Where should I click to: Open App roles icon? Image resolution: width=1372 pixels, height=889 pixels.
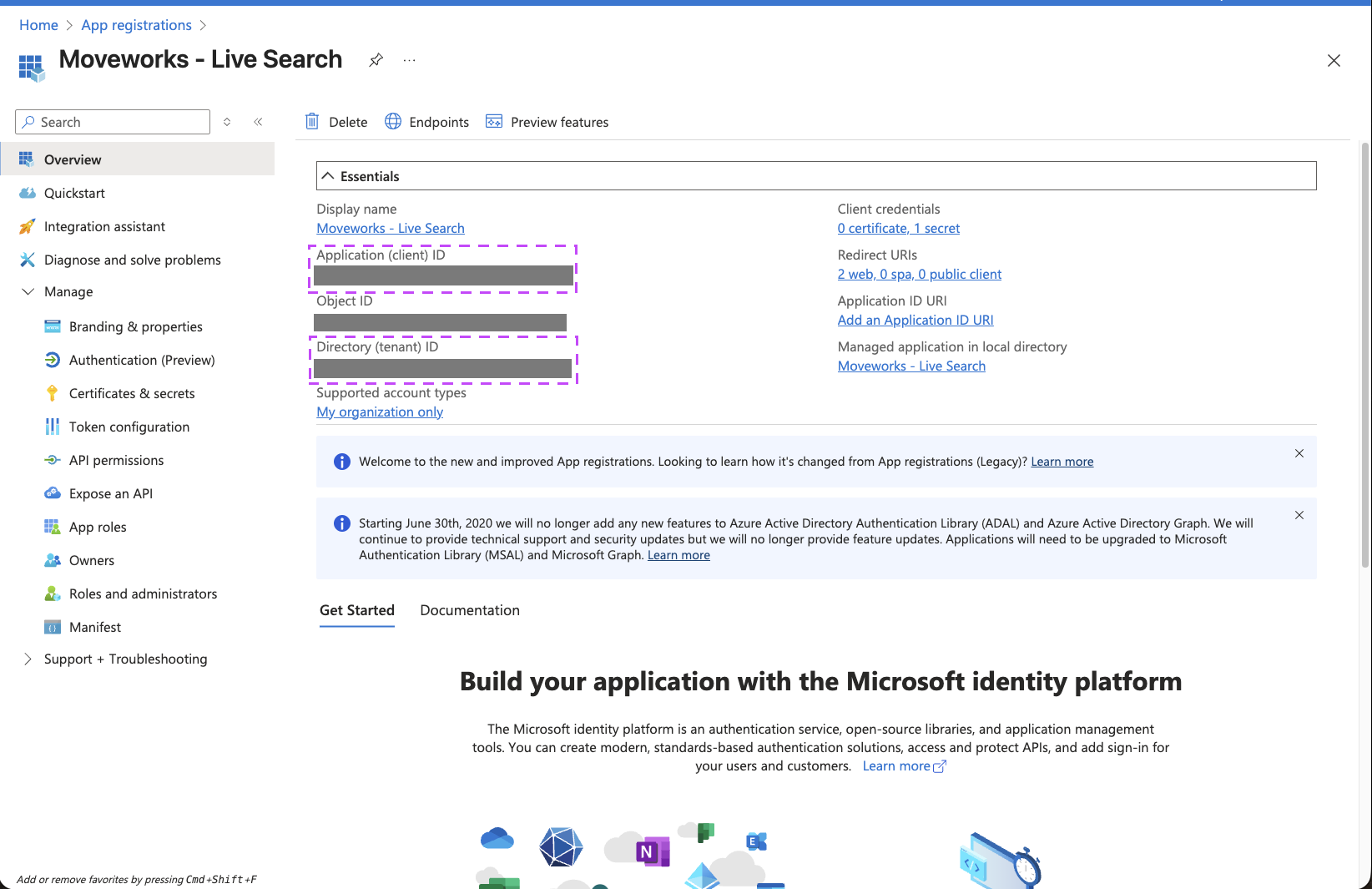pyautogui.click(x=53, y=527)
